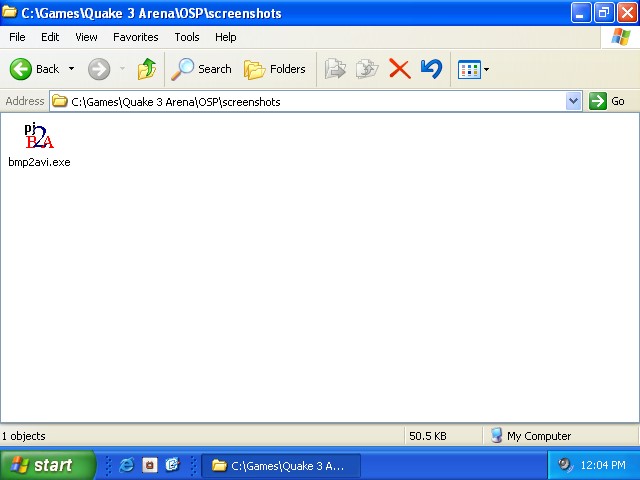Expand the Address bar dropdown list
Viewport: 640px width, 480px height.
point(573,101)
